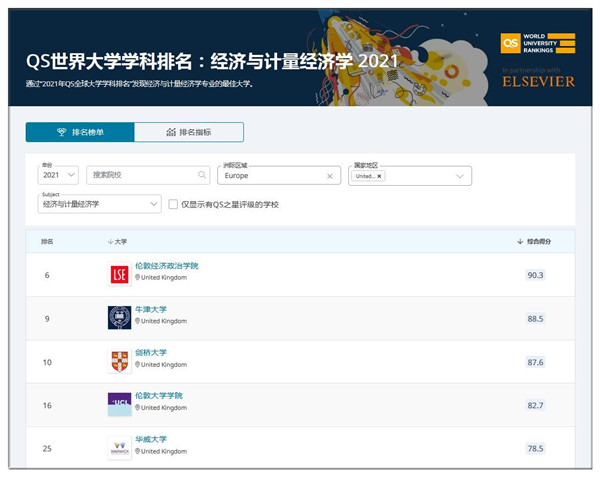Click rank 10 in the table
This screenshot has height=477, width=600.
(x=47, y=362)
